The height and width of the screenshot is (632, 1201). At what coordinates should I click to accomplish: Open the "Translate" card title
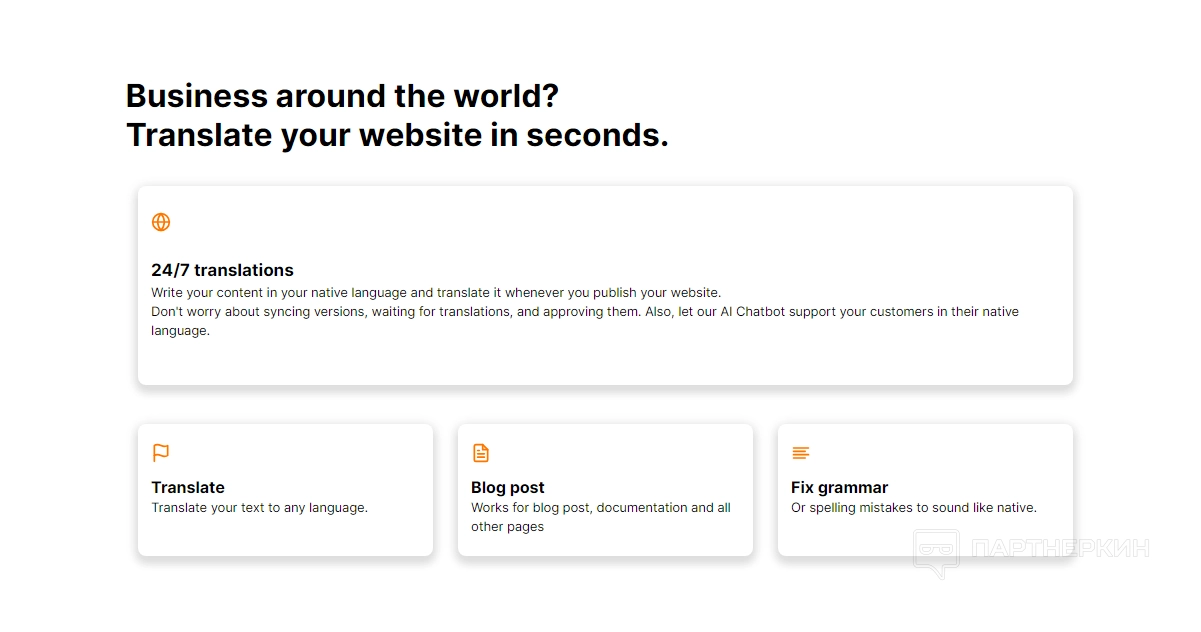(188, 488)
